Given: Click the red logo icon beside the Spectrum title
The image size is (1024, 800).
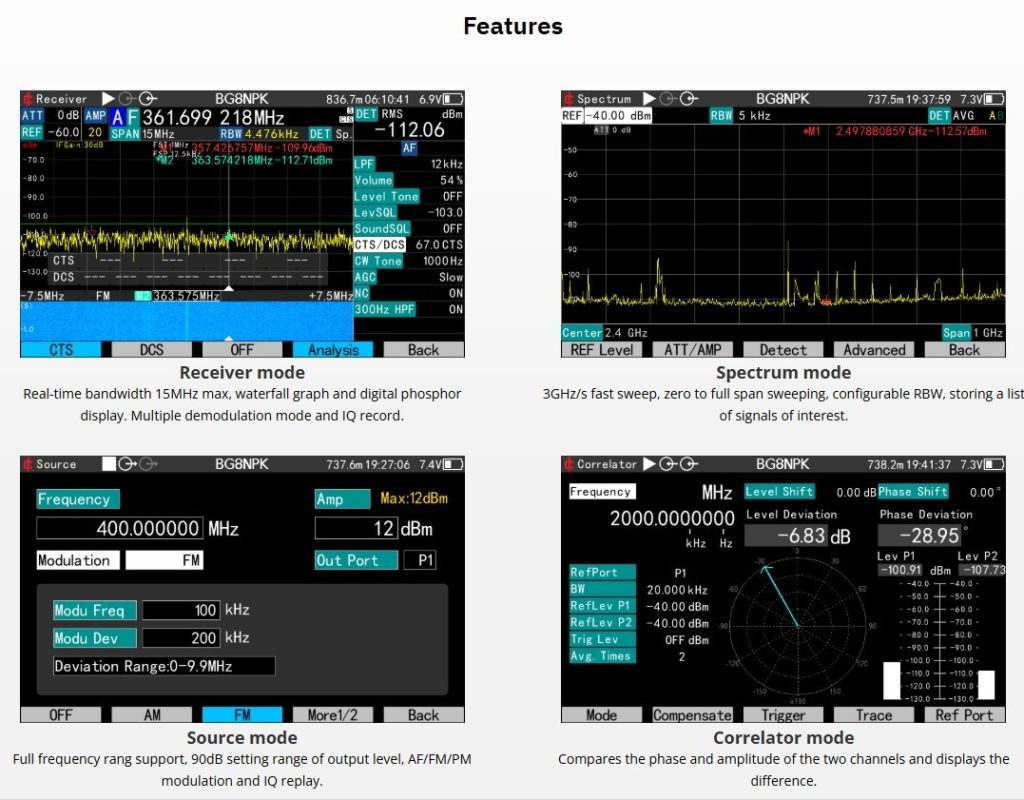Looking at the screenshot, I should (568, 99).
